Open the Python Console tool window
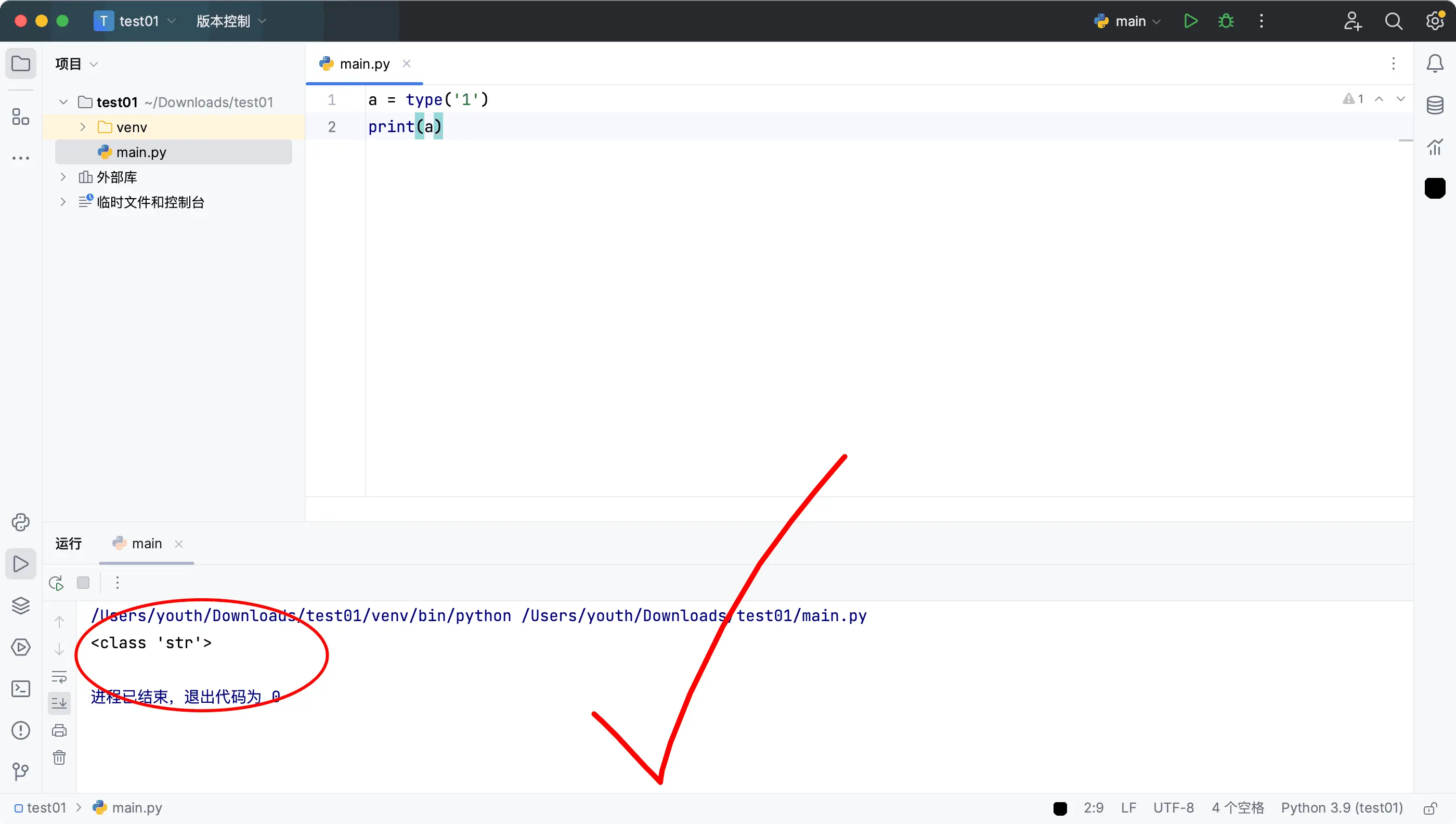Image resolution: width=1456 pixels, height=824 pixels. pos(21,522)
